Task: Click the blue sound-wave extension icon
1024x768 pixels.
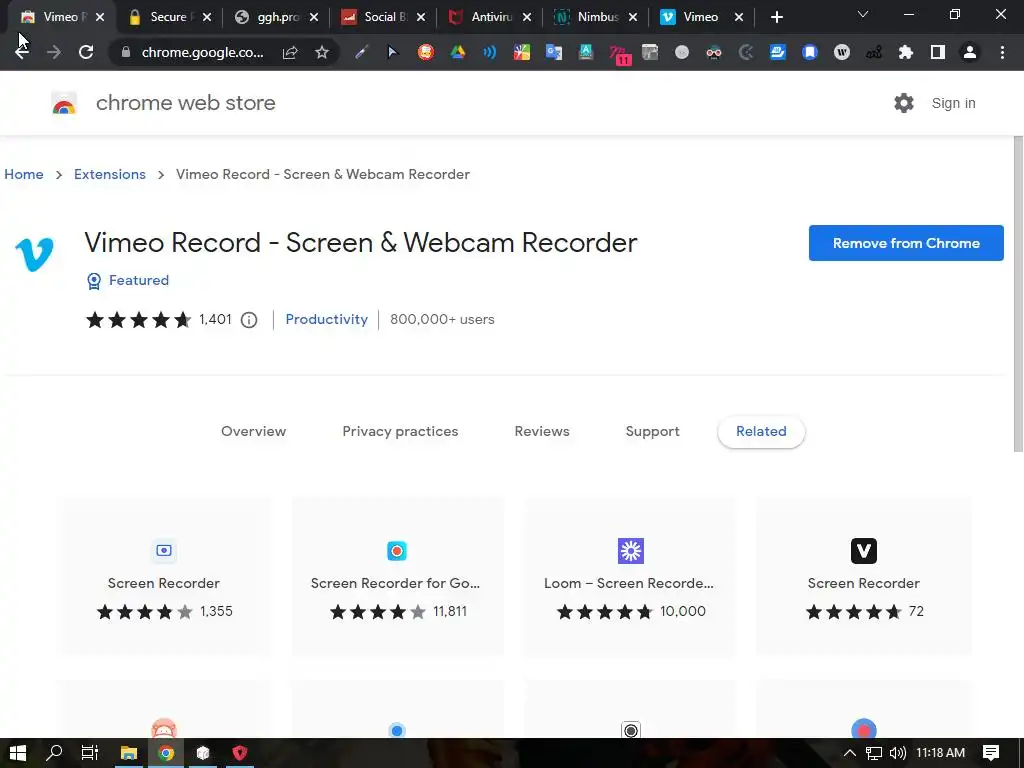Action: [x=490, y=52]
